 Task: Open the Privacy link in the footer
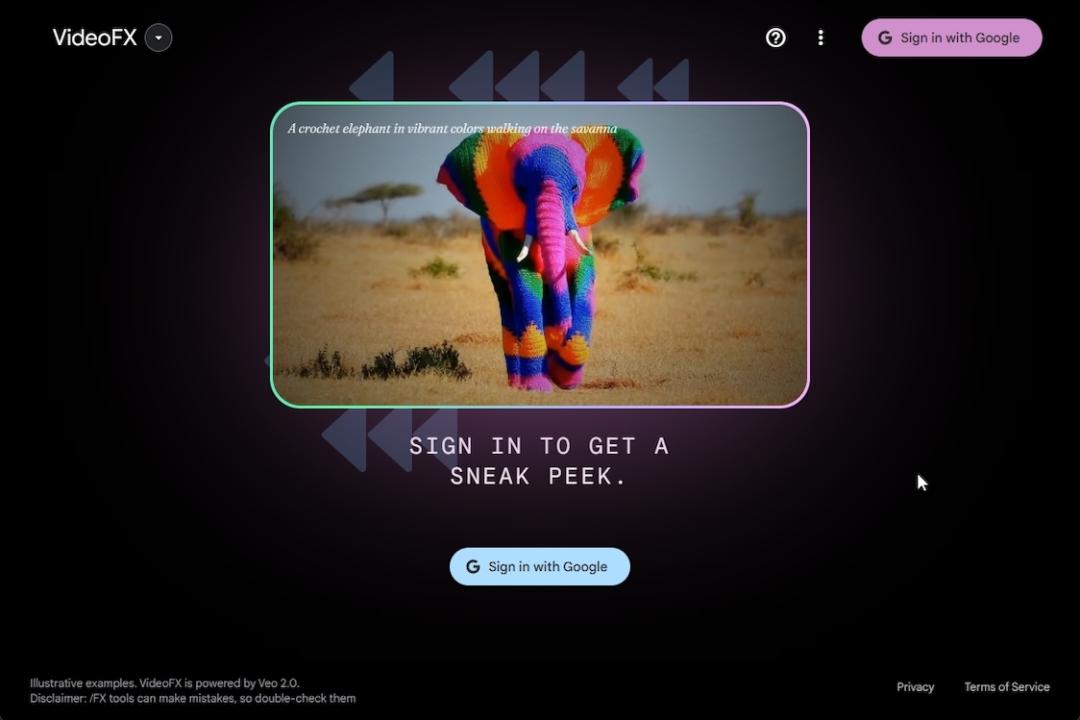point(915,687)
